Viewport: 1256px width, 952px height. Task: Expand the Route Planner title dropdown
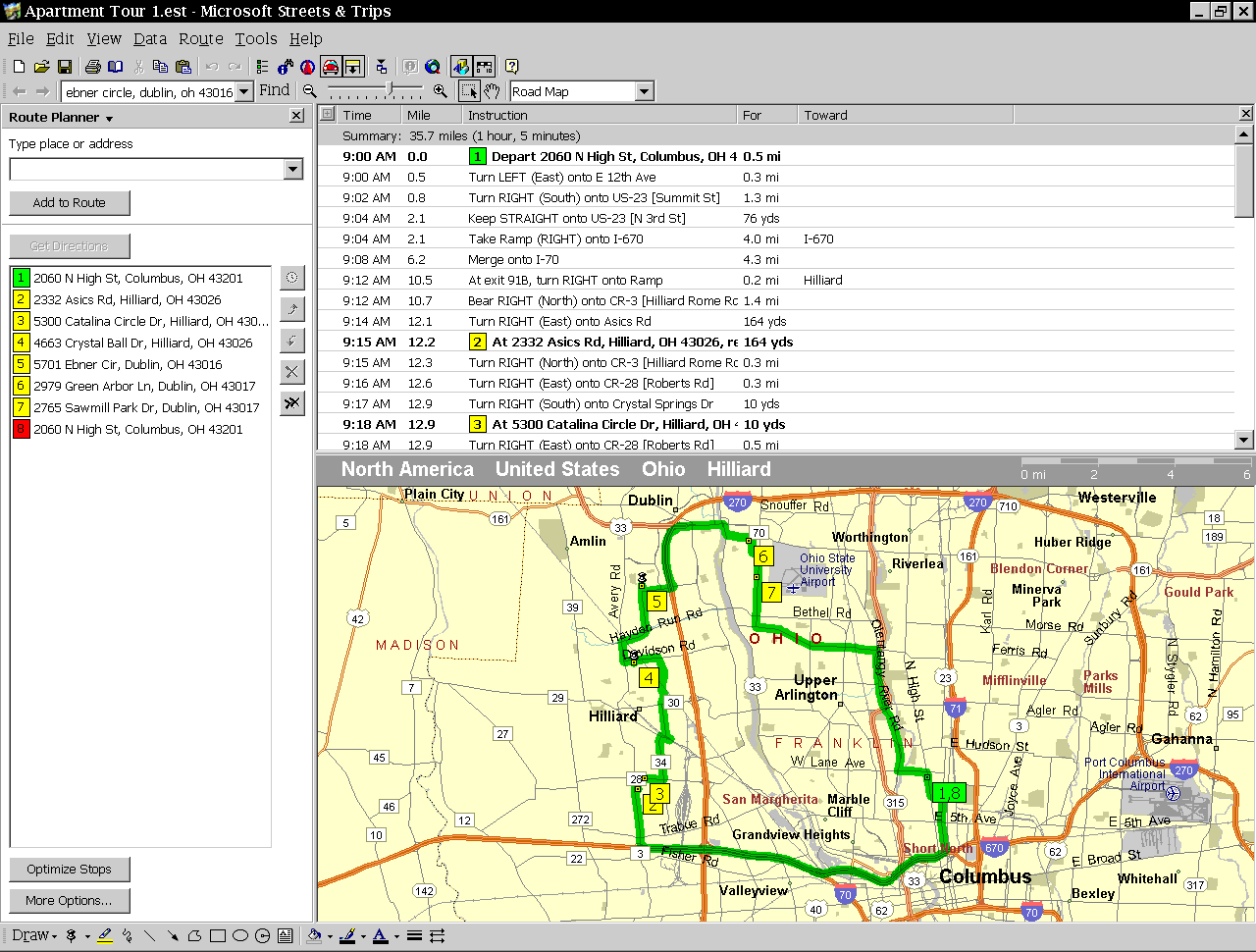(109, 119)
